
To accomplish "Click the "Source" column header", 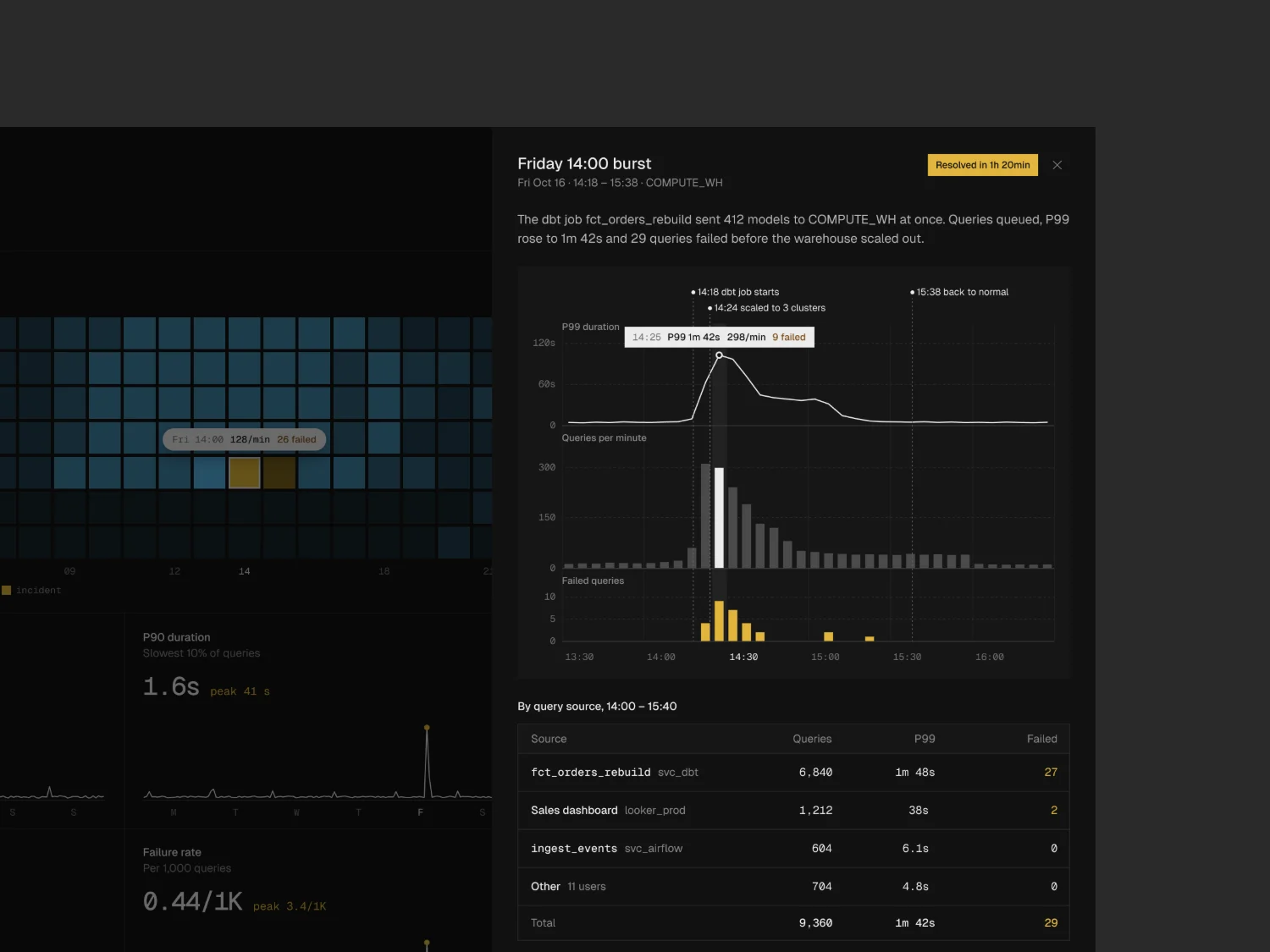I will coord(549,739).
